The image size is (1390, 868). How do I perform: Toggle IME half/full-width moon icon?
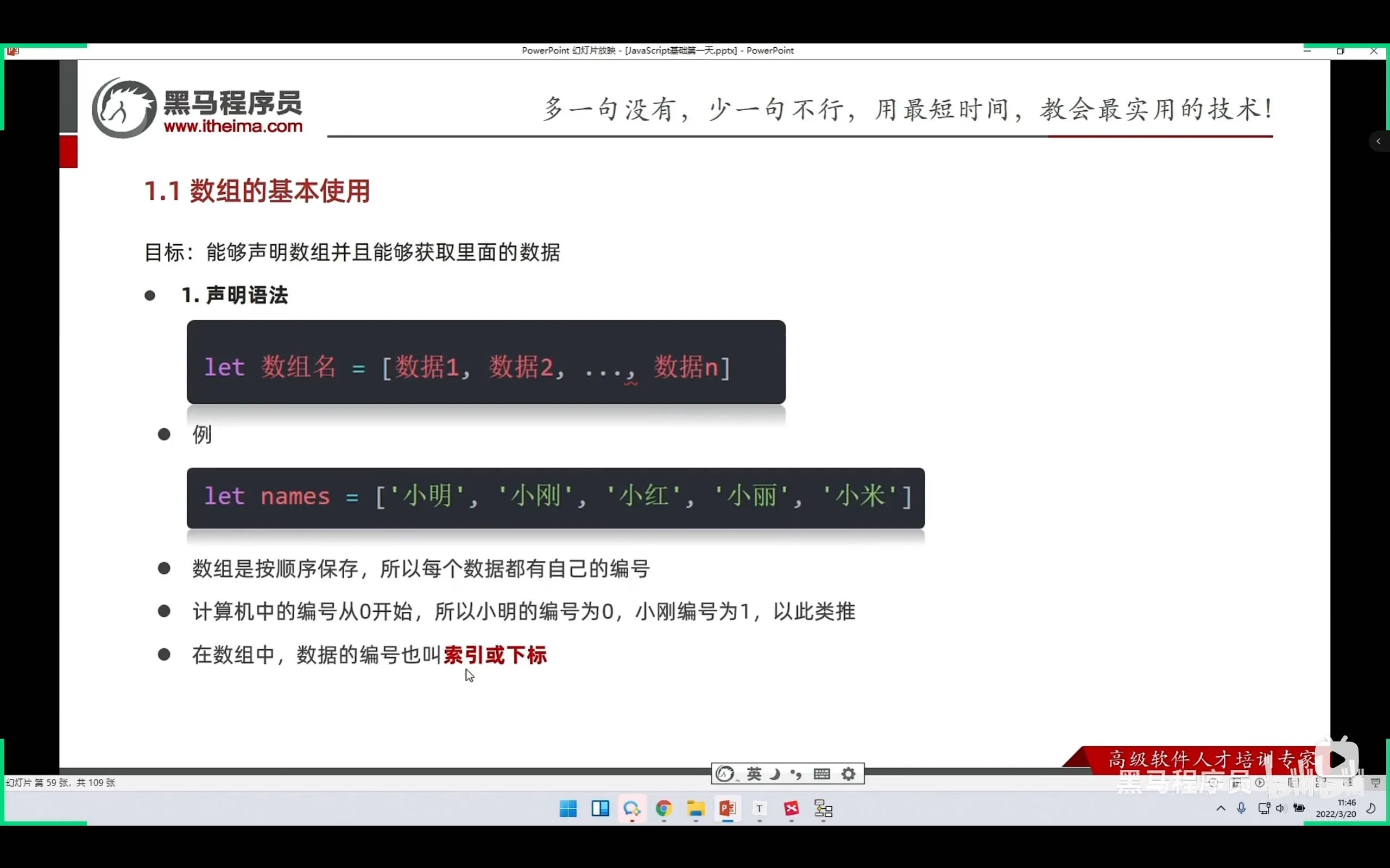tap(775, 774)
